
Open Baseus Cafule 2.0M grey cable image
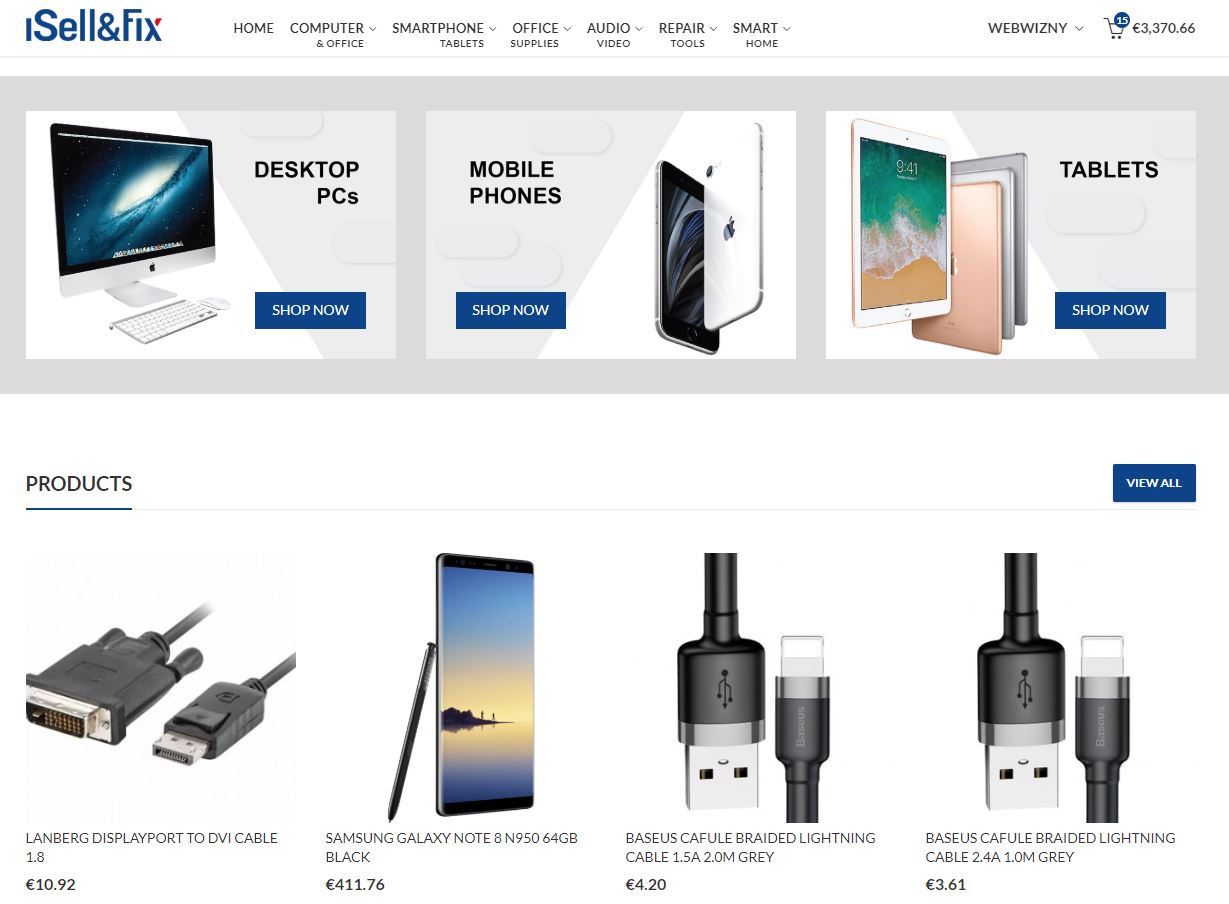click(x=761, y=688)
